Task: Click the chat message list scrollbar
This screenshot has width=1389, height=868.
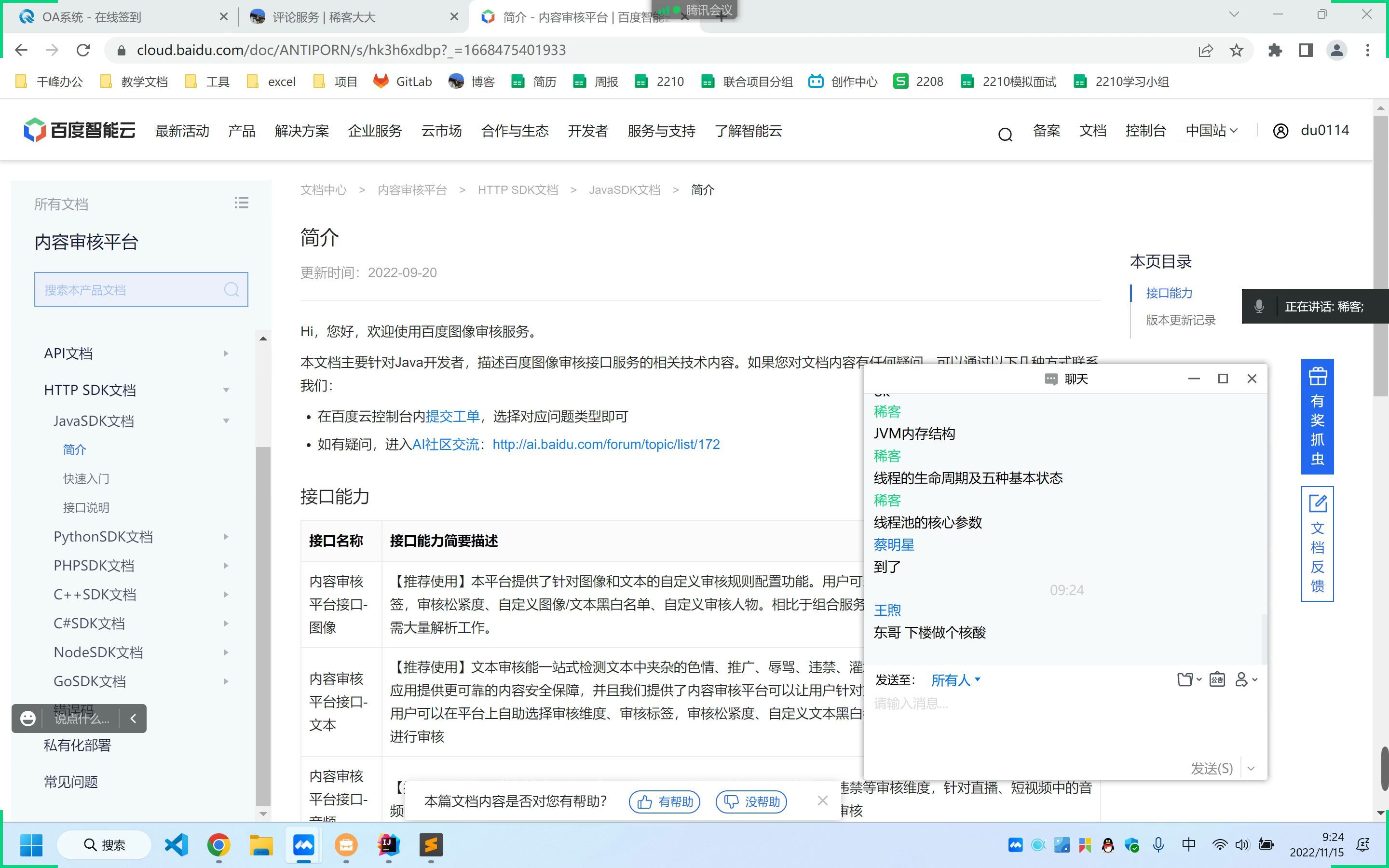Action: click(x=1264, y=638)
